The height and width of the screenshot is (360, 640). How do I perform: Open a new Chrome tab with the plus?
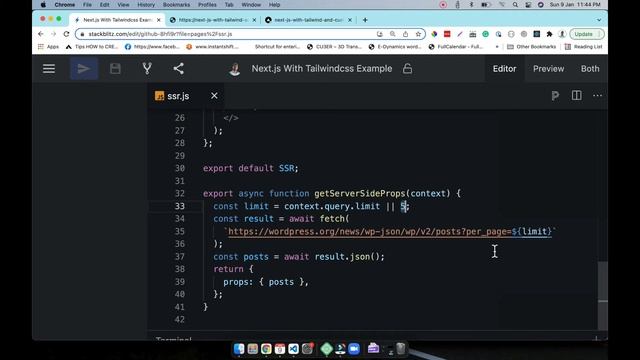click(365, 20)
